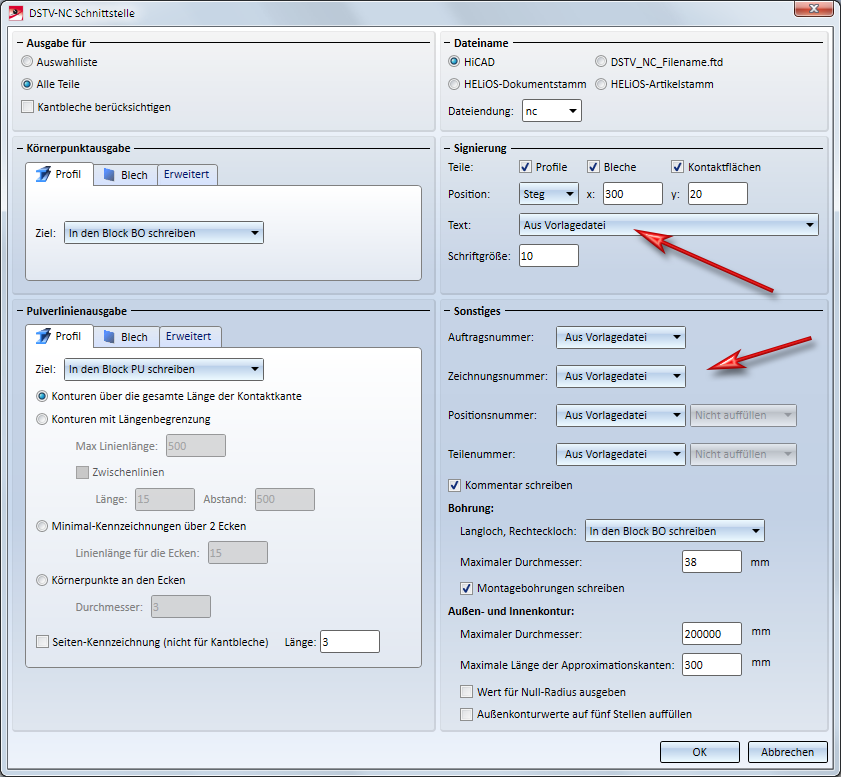
Task: Open Ziel dropdown showing Block PU
Action: [x=164, y=369]
